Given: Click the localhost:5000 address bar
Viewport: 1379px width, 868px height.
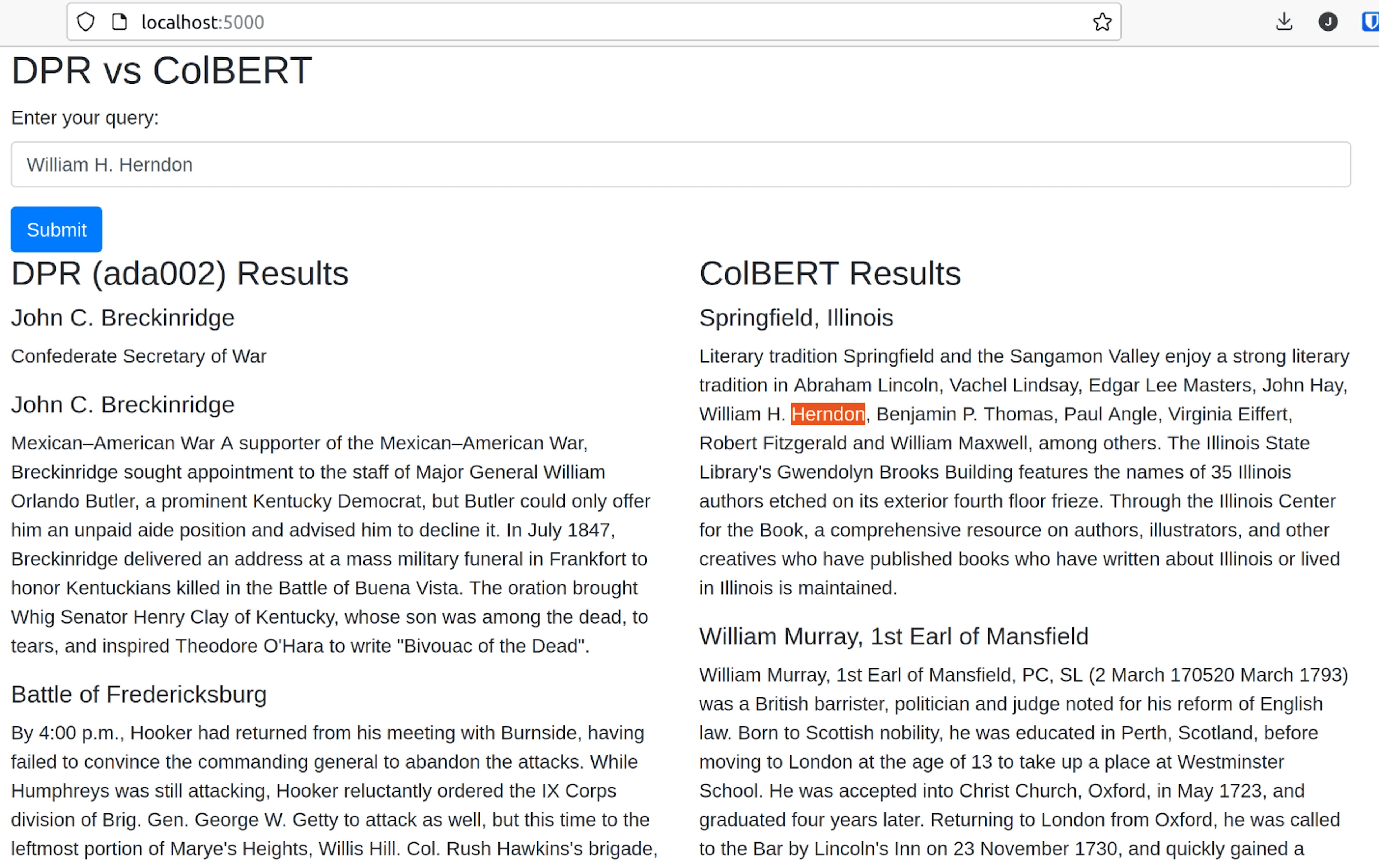Looking at the screenshot, I should pyautogui.click(x=593, y=22).
